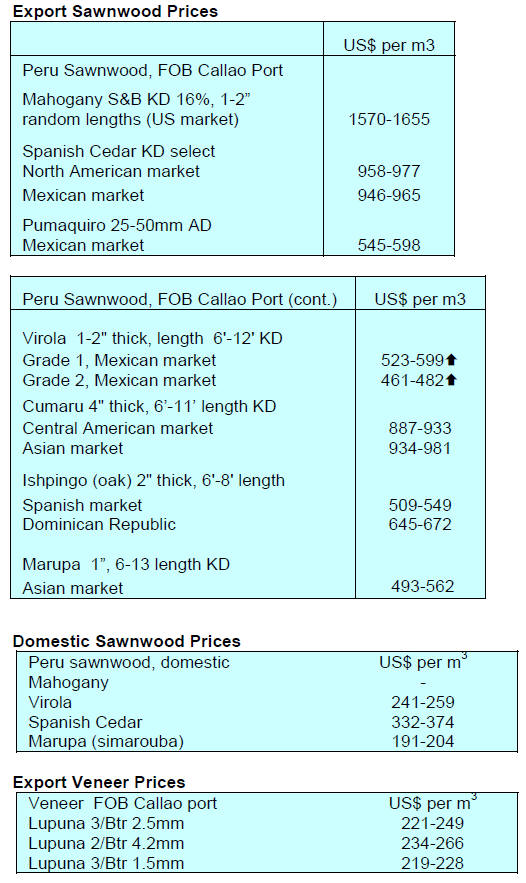Select the Lupuna 3/Btr 1.5mm price 219-228
The height and width of the screenshot is (883, 526).
pos(433,863)
